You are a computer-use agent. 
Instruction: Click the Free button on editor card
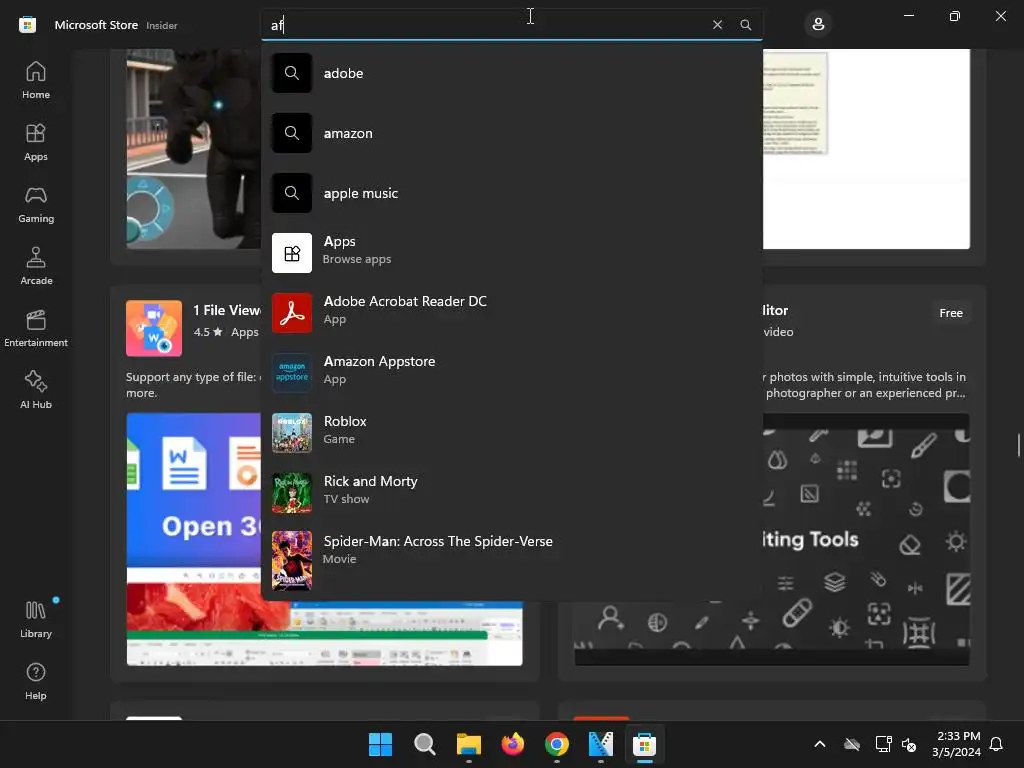click(x=951, y=313)
